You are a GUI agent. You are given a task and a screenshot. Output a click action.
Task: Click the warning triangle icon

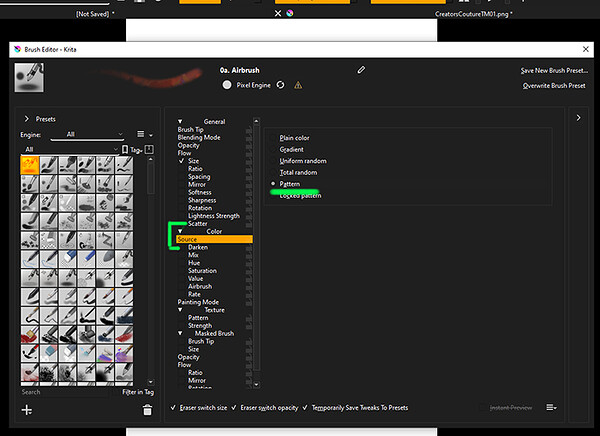point(298,85)
